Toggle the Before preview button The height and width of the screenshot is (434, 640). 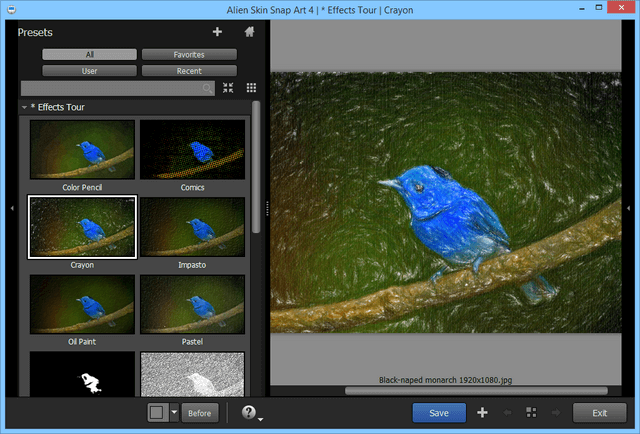click(x=200, y=412)
